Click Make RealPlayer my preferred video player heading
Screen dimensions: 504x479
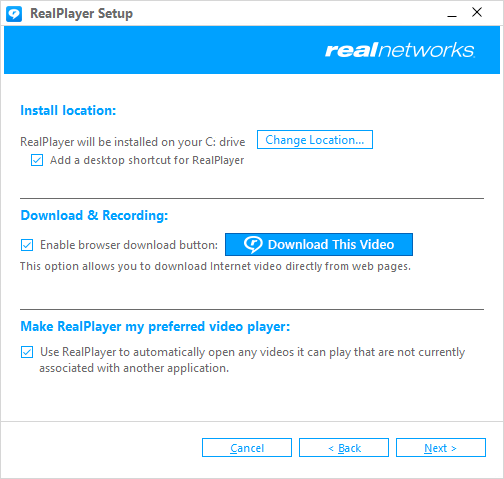[155, 326]
